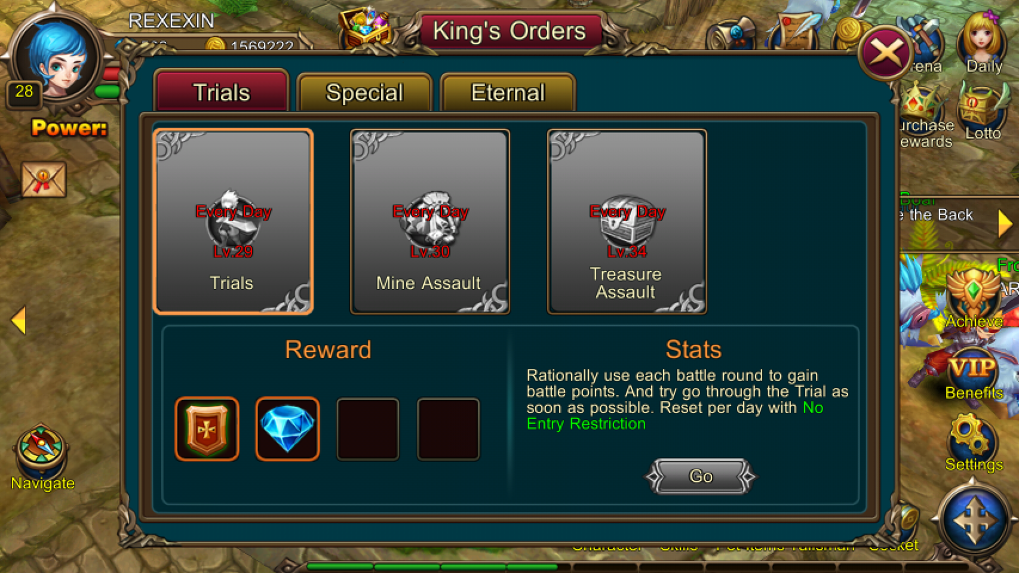This screenshot has width=1019, height=573.
Task: Open the Settings gear icon
Action: click(973, 442)
